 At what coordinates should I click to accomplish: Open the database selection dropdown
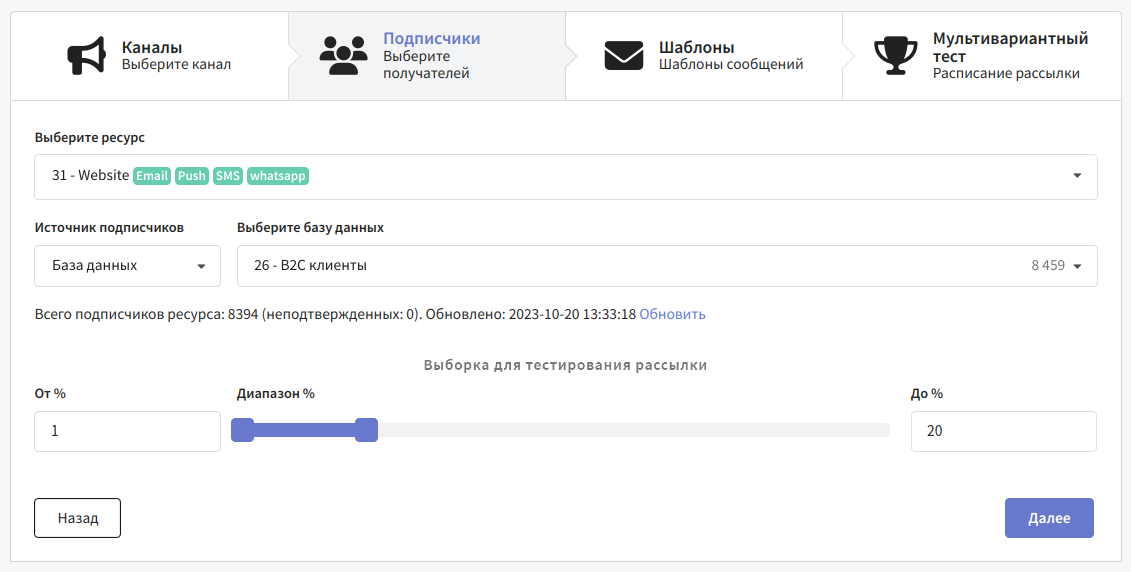click(x=666, y=266)
